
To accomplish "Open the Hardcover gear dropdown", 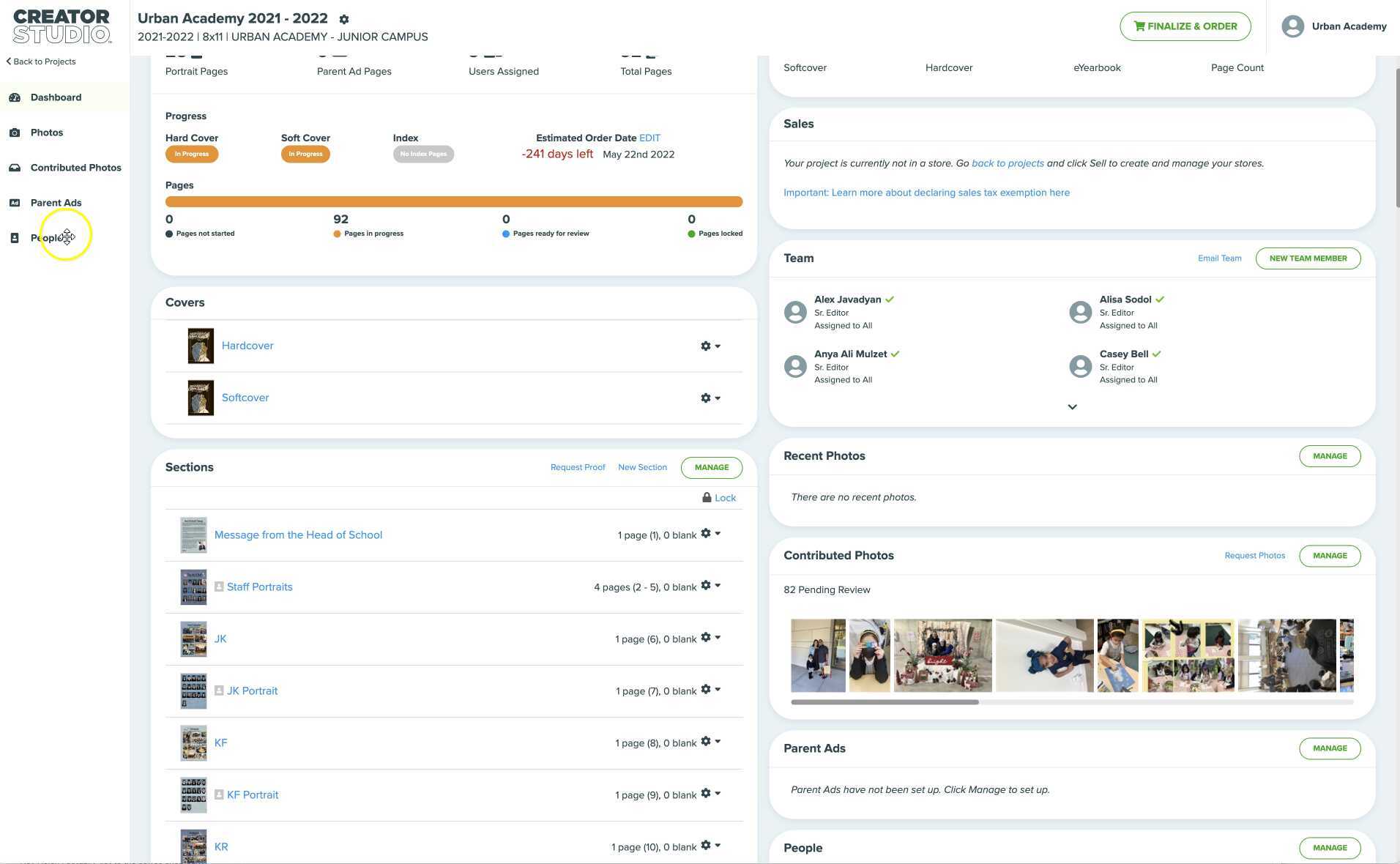I will 710,346.
